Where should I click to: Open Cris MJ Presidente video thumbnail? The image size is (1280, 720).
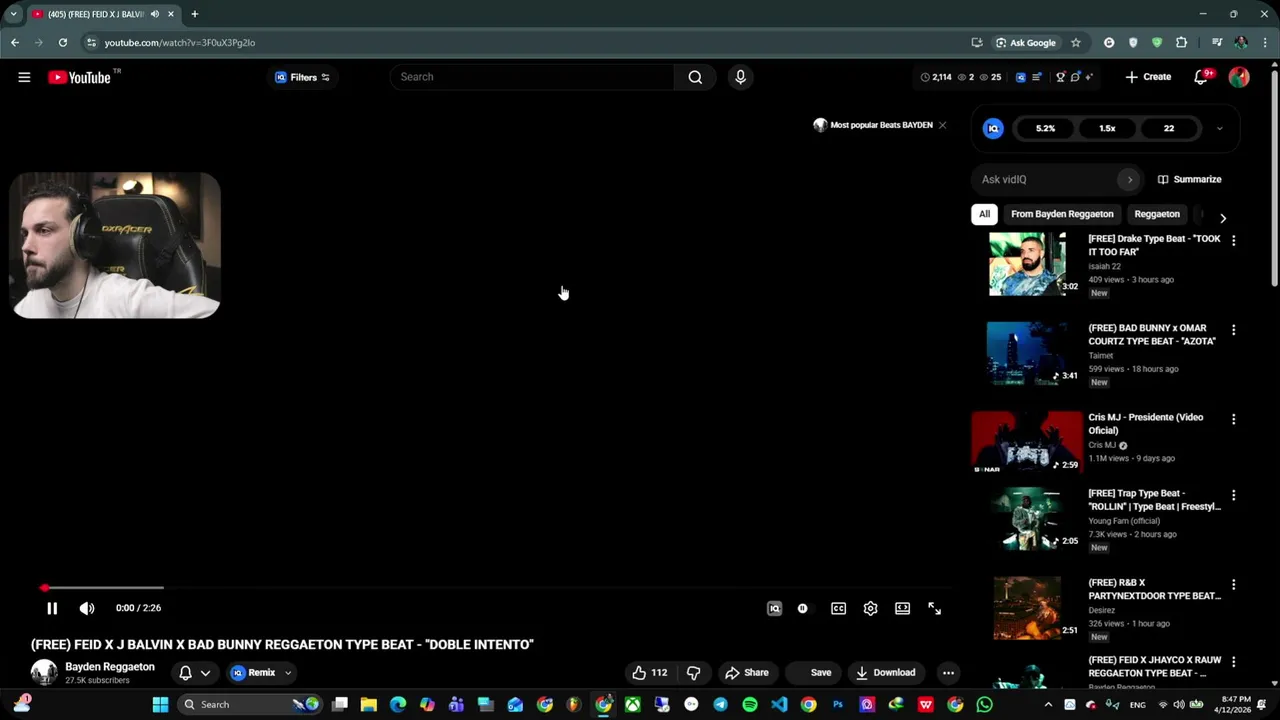[x=1027, y=441]
